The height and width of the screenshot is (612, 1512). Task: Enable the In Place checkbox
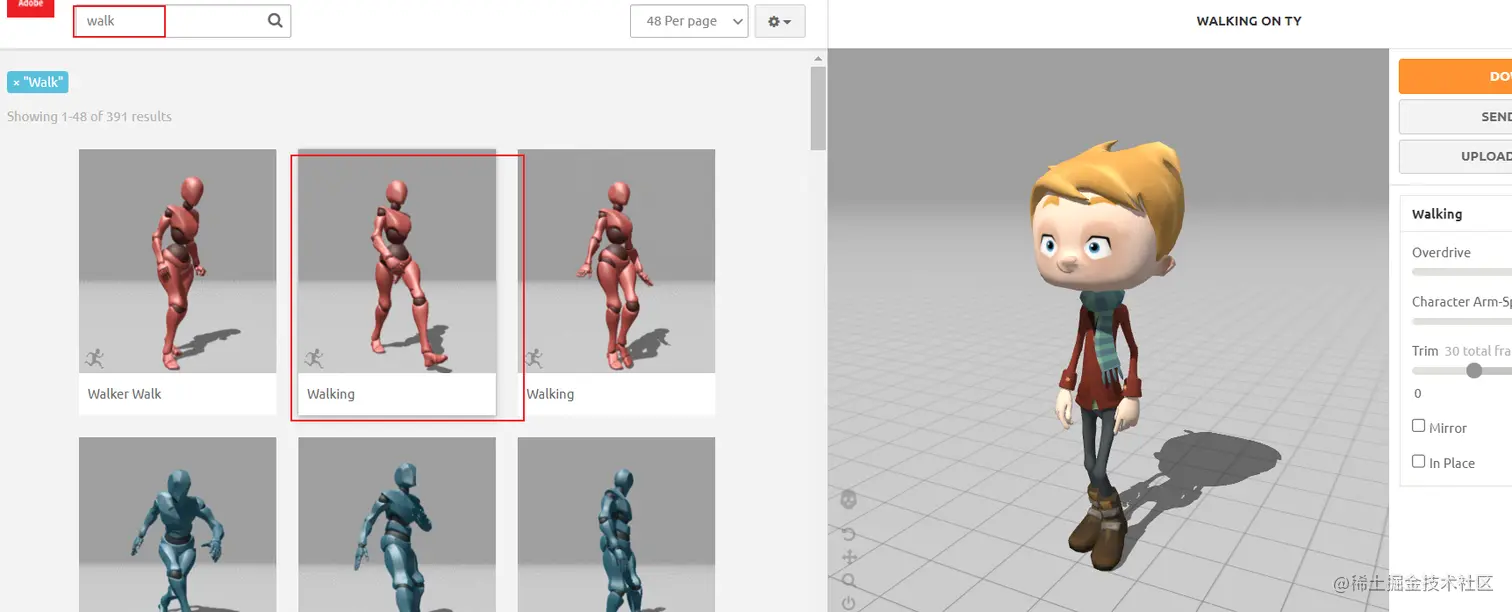tap(1418, 461)
